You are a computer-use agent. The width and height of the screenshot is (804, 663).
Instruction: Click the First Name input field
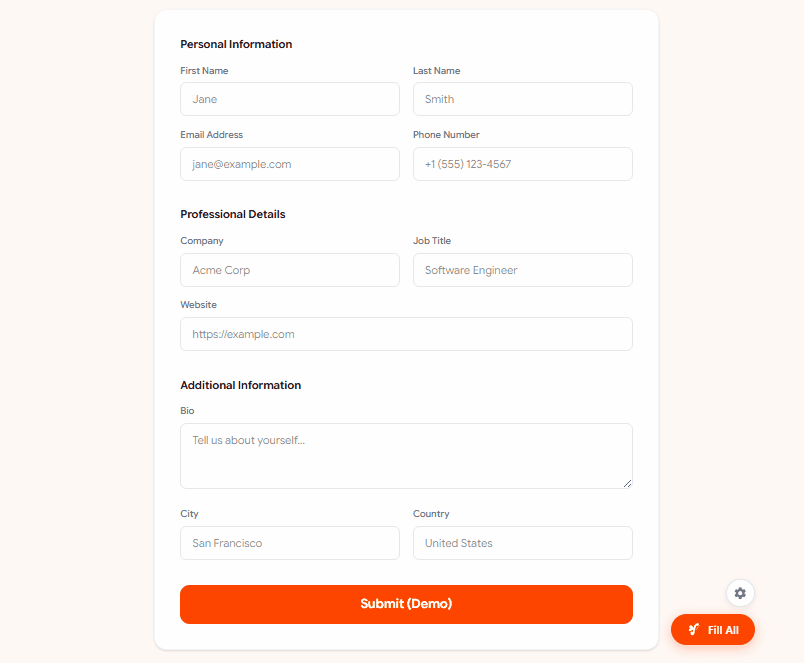289,99
